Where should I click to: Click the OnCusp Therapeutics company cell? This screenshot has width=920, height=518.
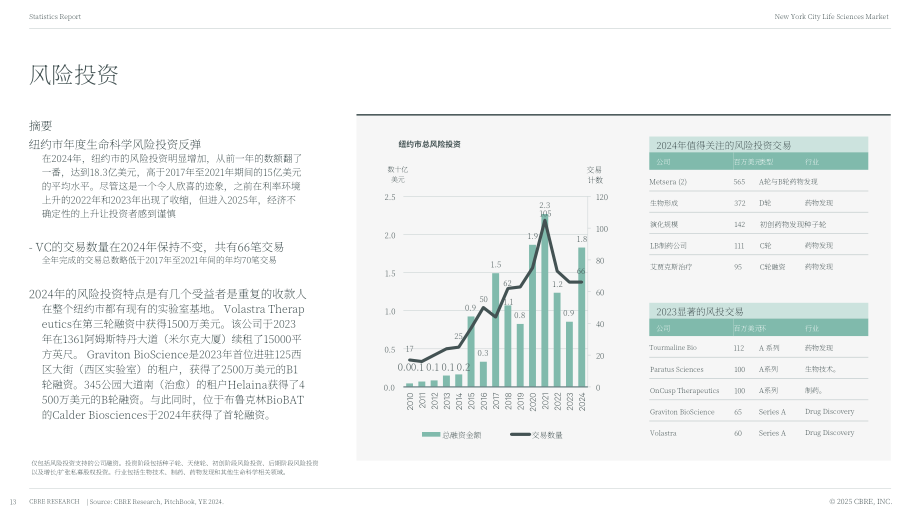(684, 391)
